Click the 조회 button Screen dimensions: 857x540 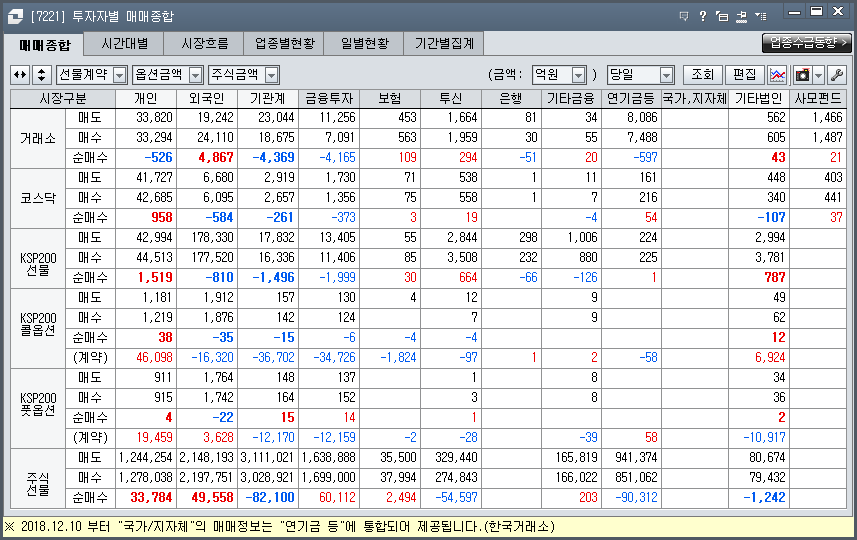[702, 75]
